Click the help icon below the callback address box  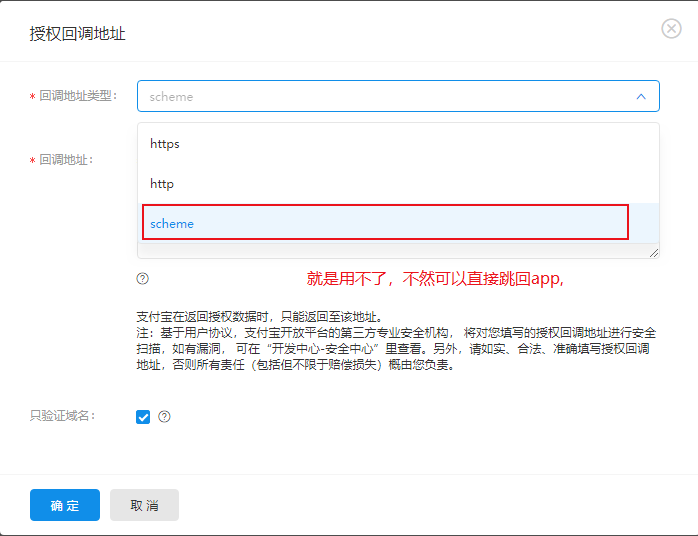[x=143, y=279]
